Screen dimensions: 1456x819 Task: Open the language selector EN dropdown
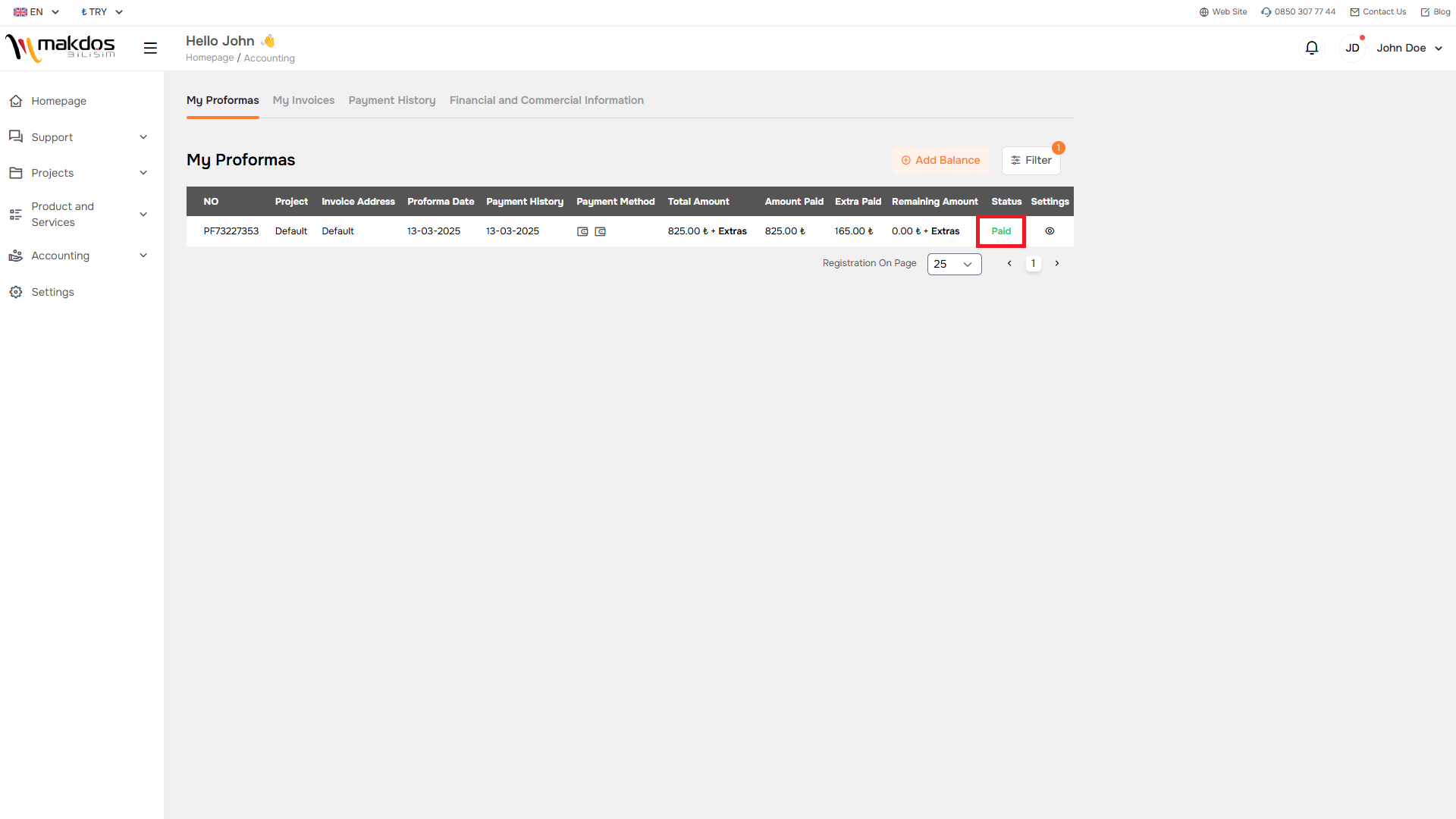pos(36,12)
